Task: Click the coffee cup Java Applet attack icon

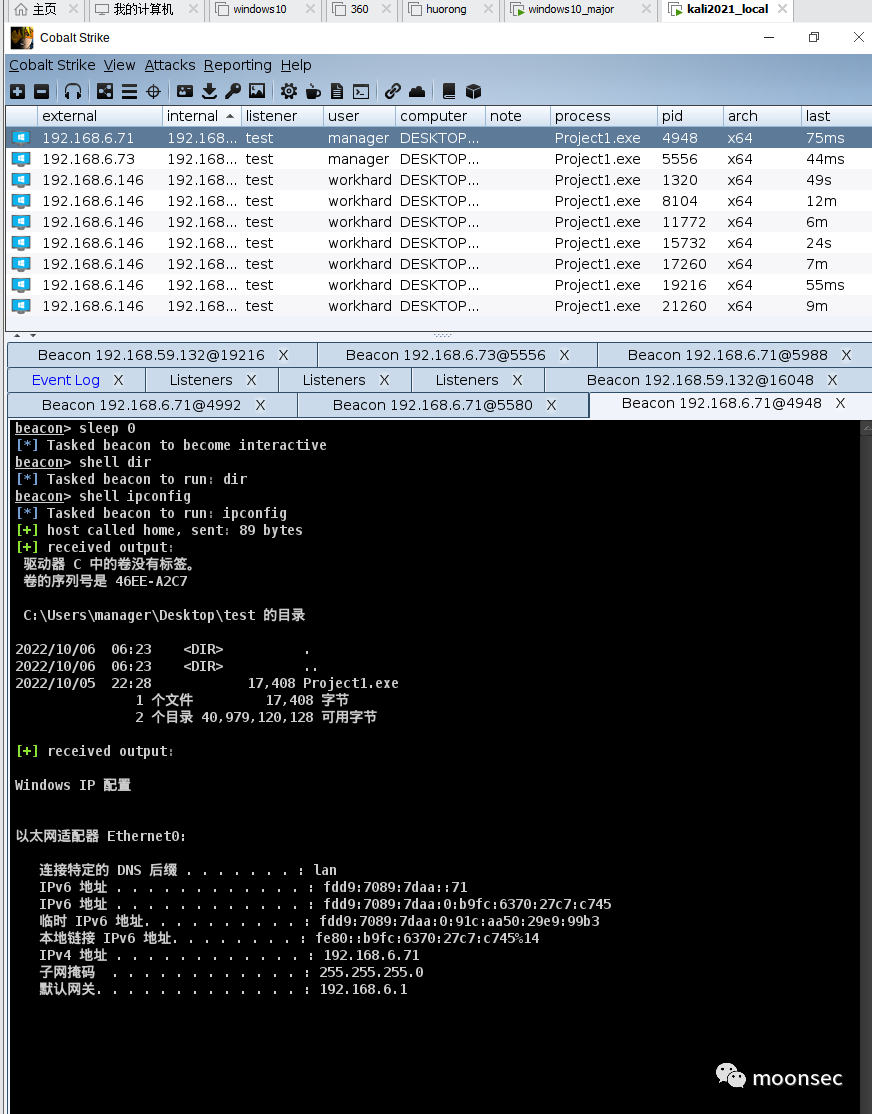Action: click(x=313, y=91)
